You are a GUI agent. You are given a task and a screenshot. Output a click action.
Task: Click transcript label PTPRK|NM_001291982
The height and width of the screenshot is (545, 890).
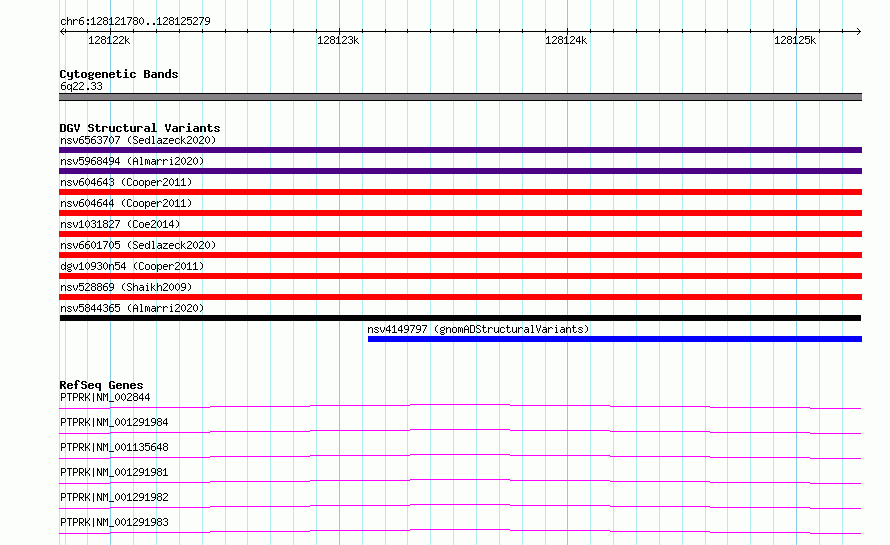pyautogui.click(x=114, y=497)
